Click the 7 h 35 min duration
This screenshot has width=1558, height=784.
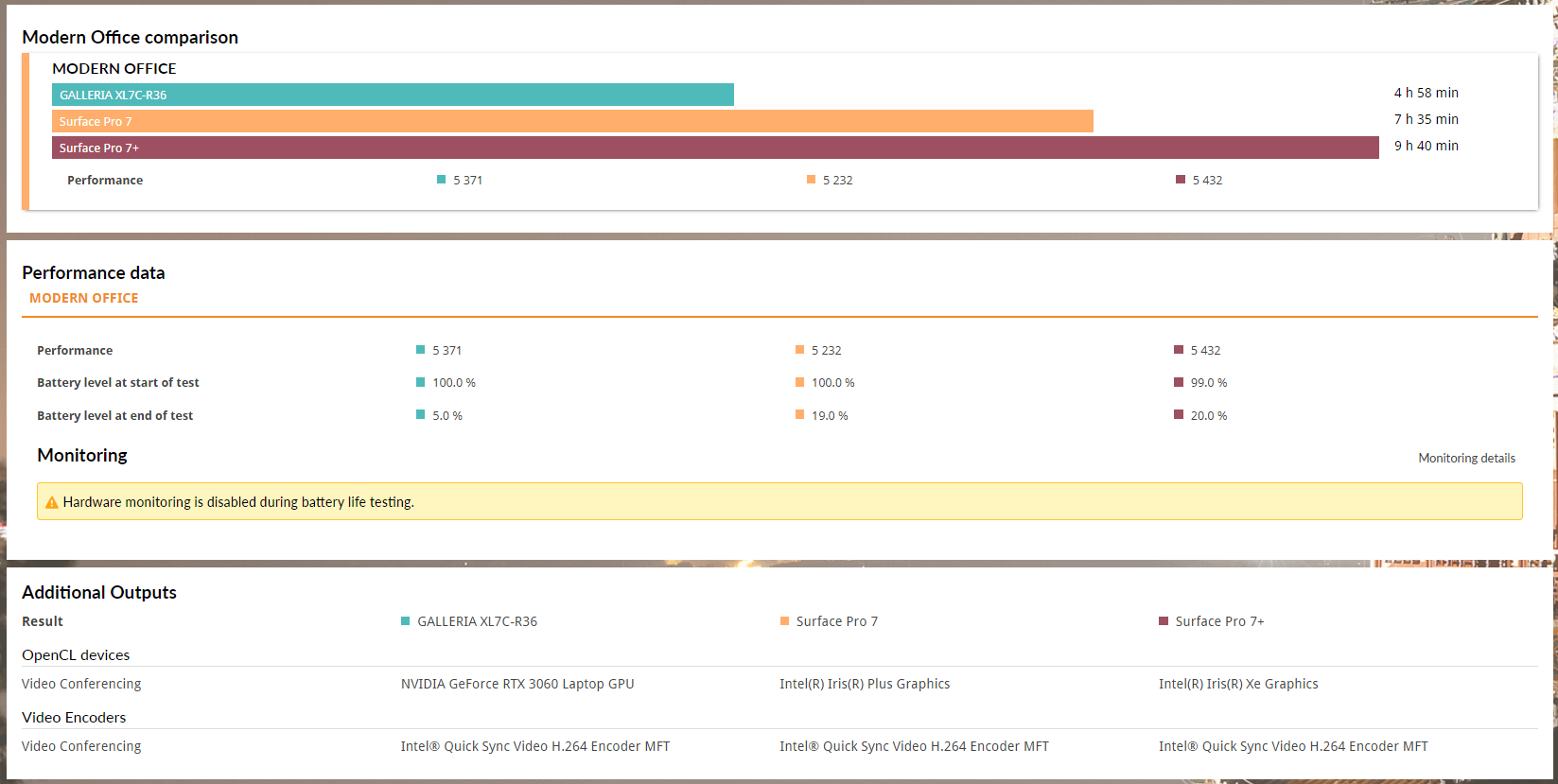[1426, 119]
